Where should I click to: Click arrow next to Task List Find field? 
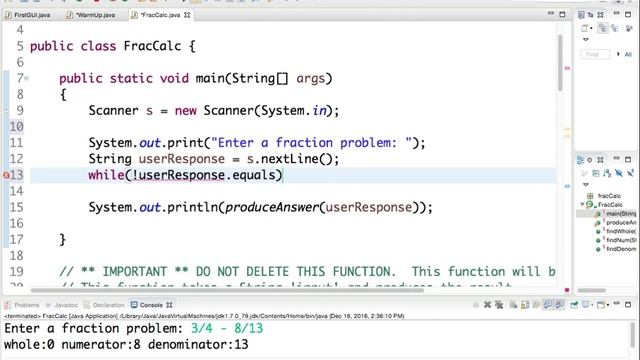tap(618, 54)
